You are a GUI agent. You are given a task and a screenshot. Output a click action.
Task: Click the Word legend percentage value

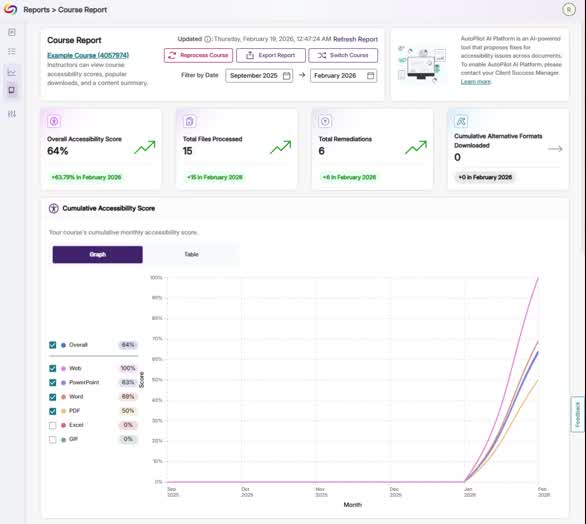pos(128,397)
